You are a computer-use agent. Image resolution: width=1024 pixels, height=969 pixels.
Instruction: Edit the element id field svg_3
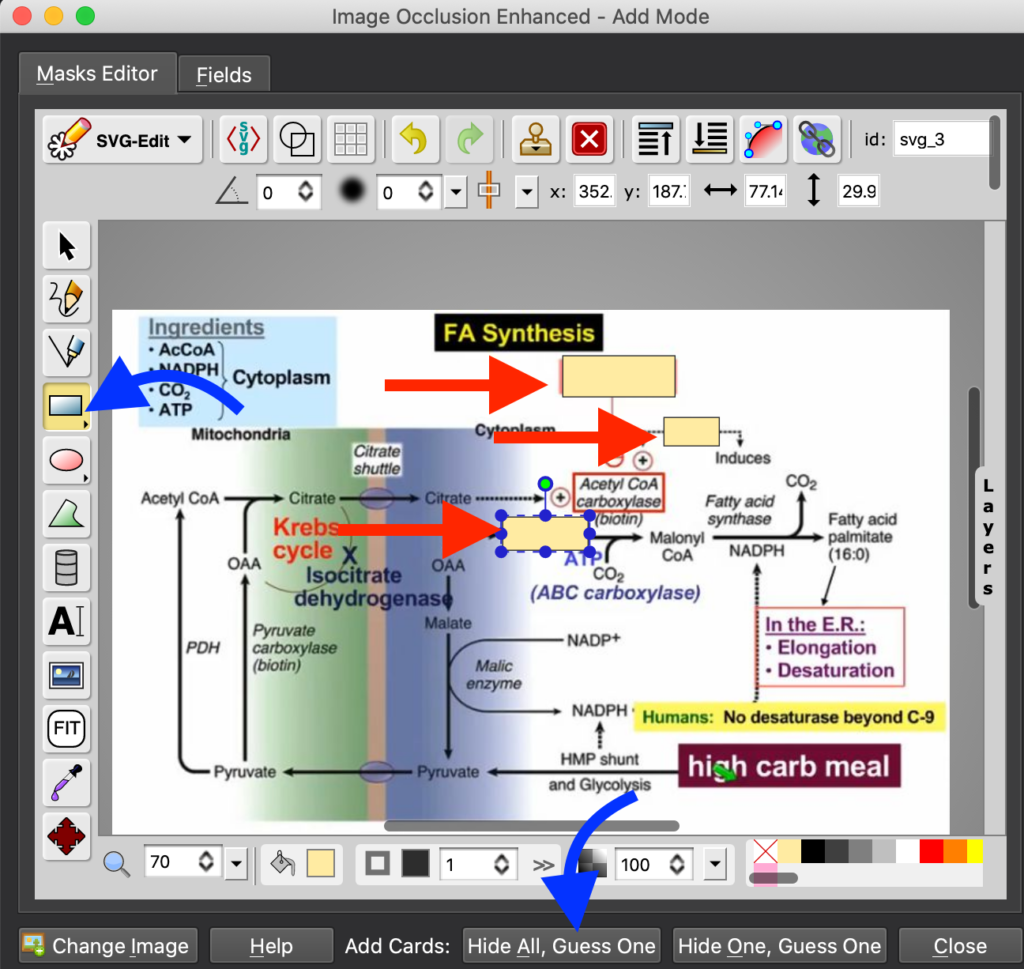tap(941, 139)
